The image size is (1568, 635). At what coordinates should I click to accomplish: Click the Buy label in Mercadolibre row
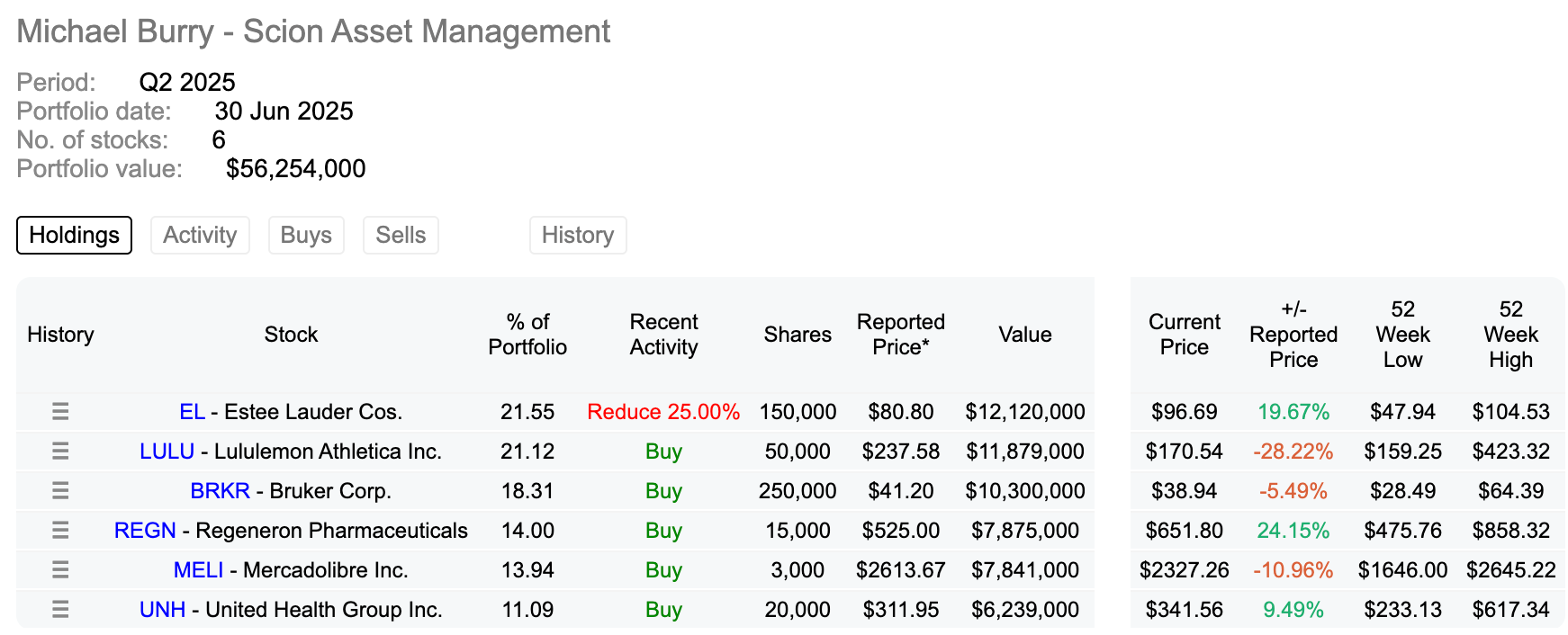pyautogui.click(x=663, y=570)
